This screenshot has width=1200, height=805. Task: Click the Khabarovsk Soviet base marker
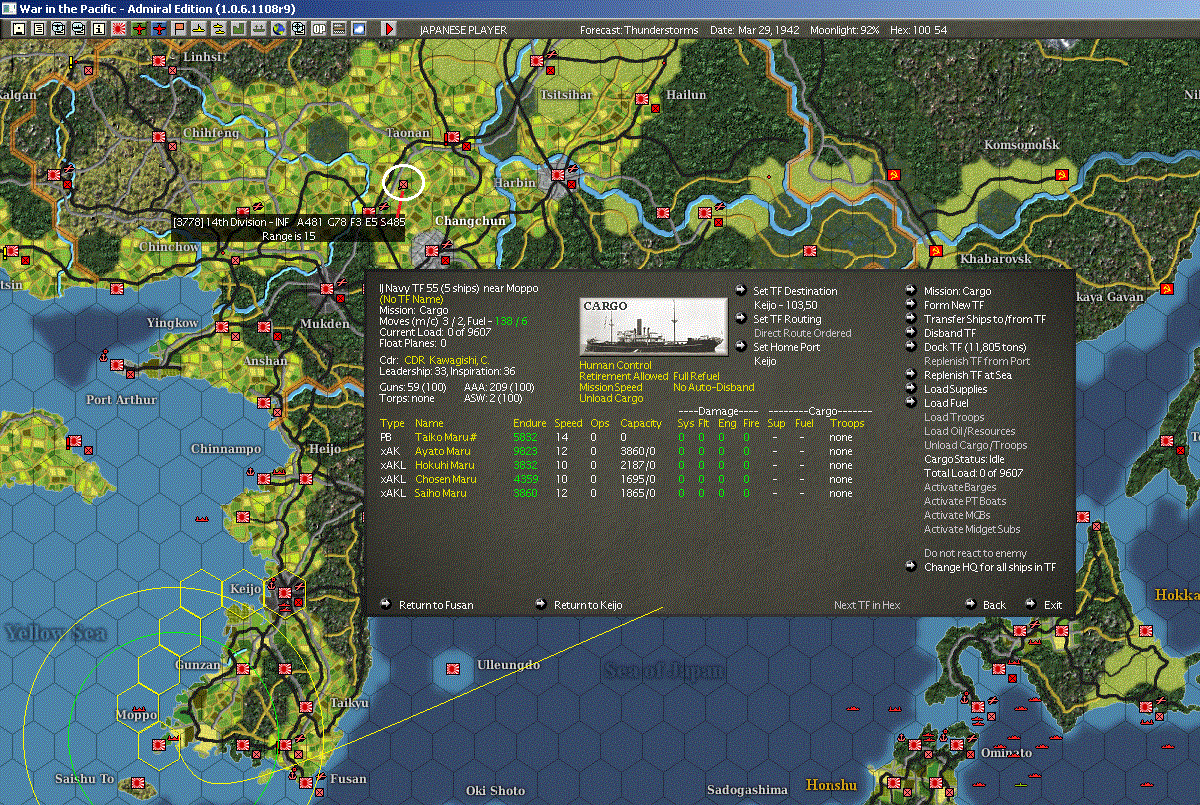pos(937,250)
